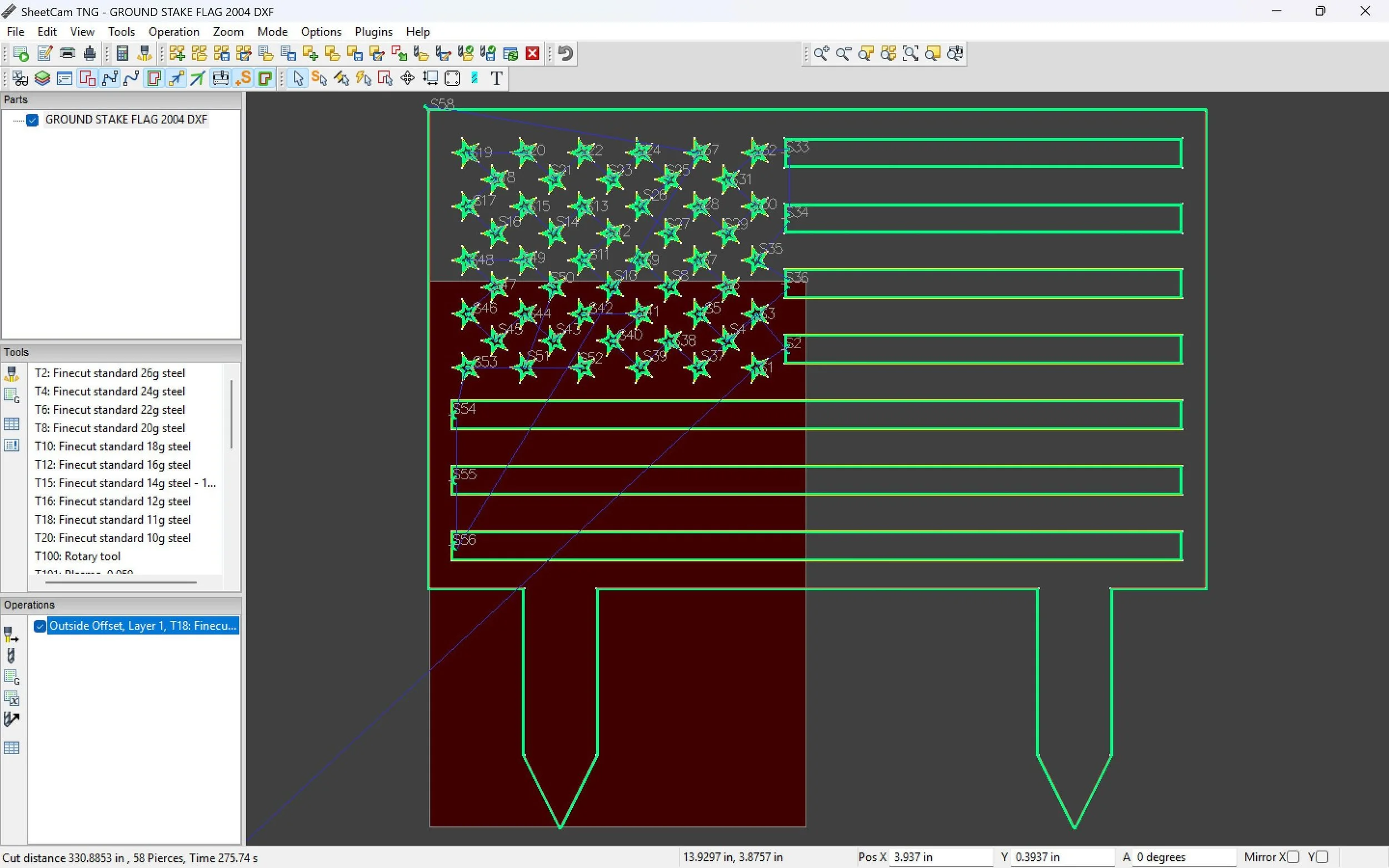Select the move crosshair arrows tool
Viewport: 1389px width, 868px height.
408,78
